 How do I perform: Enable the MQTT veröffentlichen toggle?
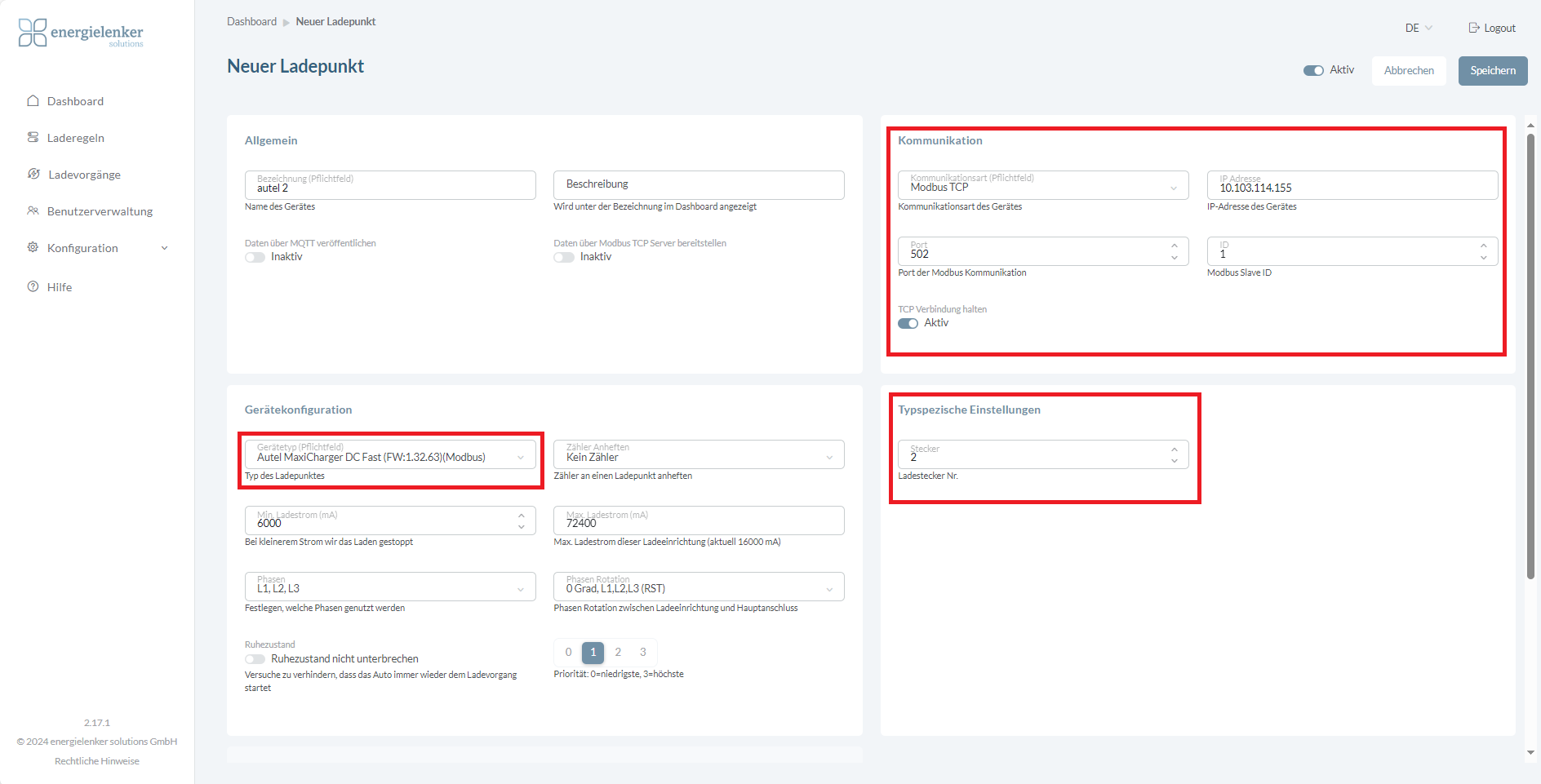click(x=255, y=258)
